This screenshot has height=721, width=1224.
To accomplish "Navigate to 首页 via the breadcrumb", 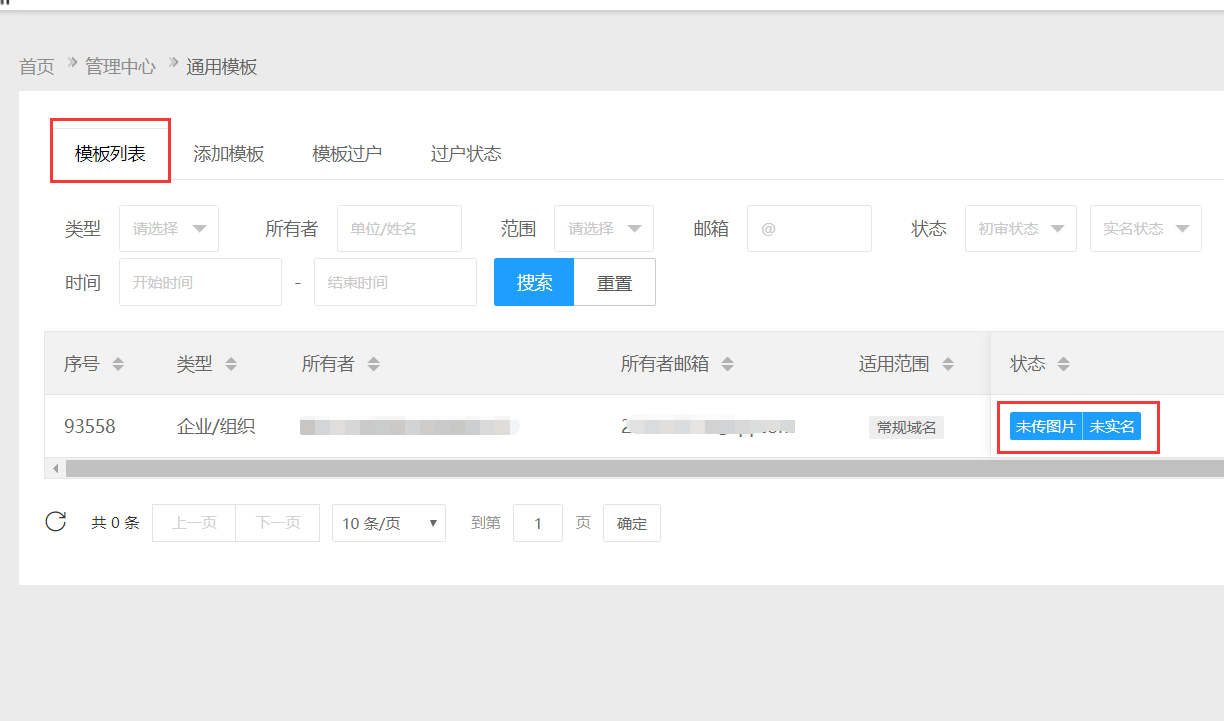I will point(36,66).
